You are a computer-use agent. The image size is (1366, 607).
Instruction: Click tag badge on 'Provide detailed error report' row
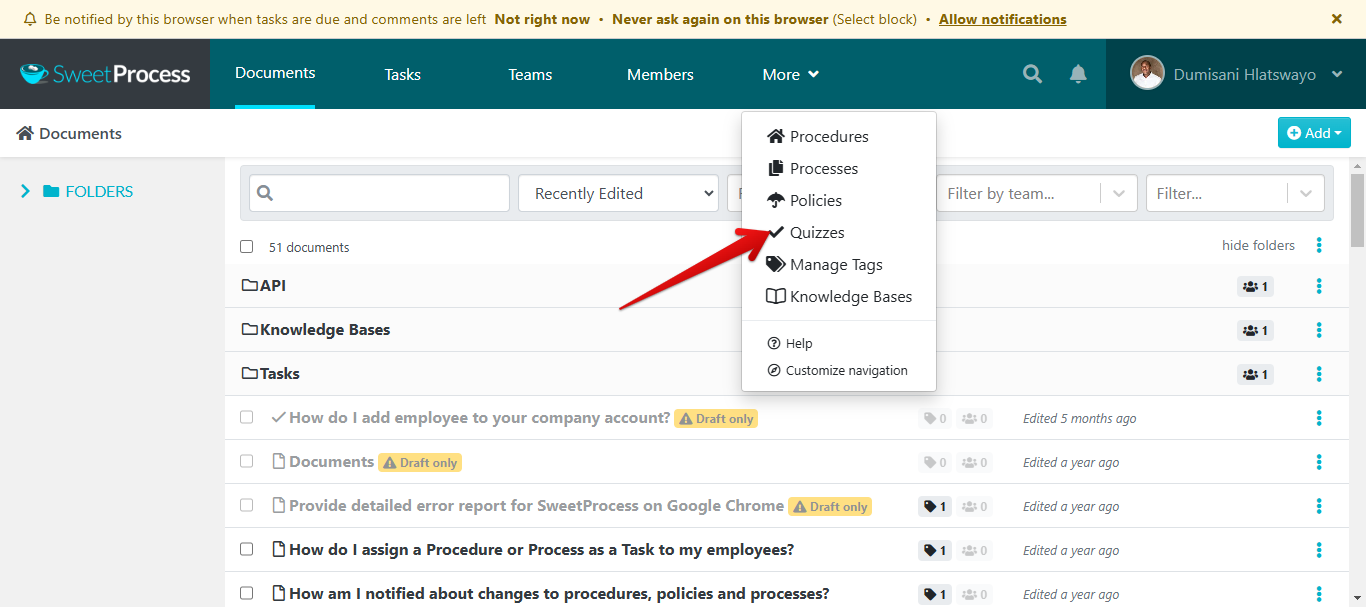click(935, 507)
